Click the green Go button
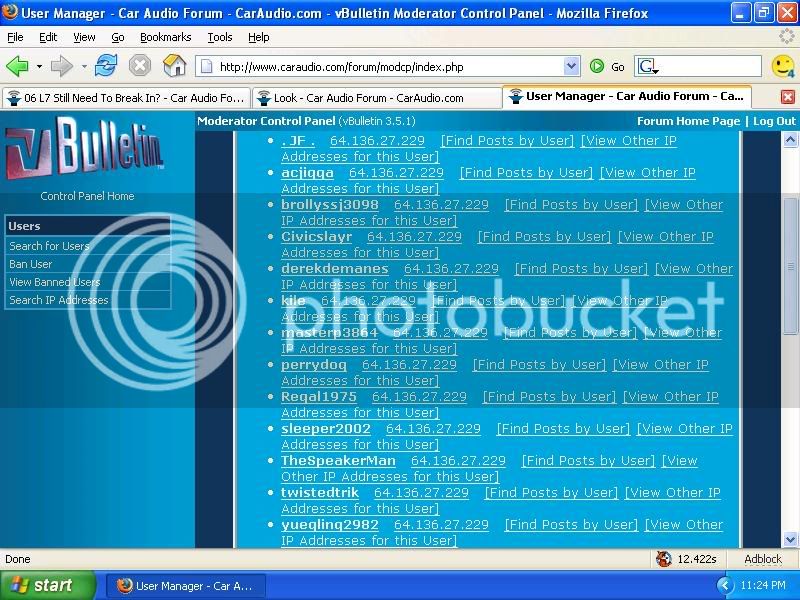Screen dimensions: 800x600 [607, 67]
